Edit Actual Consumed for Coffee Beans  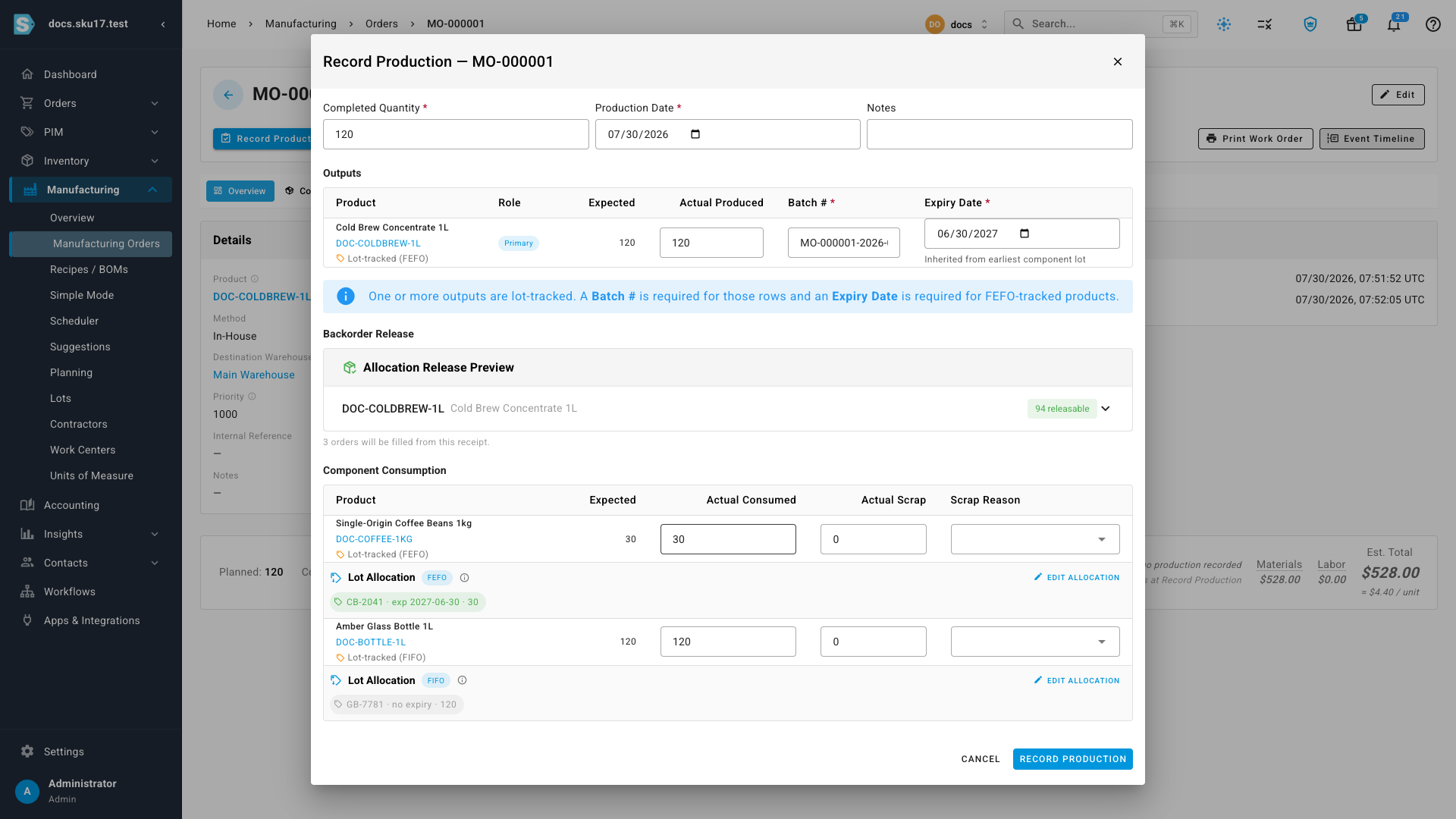tap(728, 539)
